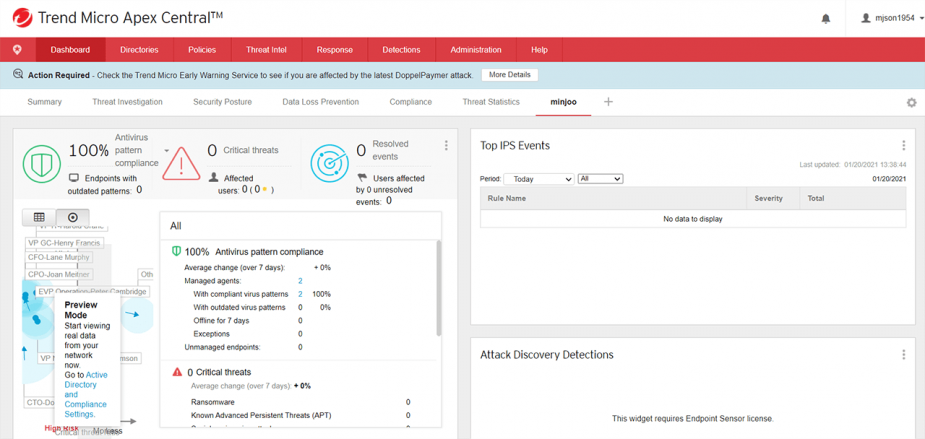The width and height of the screenshot is (925, 439).
Task: Sort by Total column header
Action: click(x=852, y=198)
